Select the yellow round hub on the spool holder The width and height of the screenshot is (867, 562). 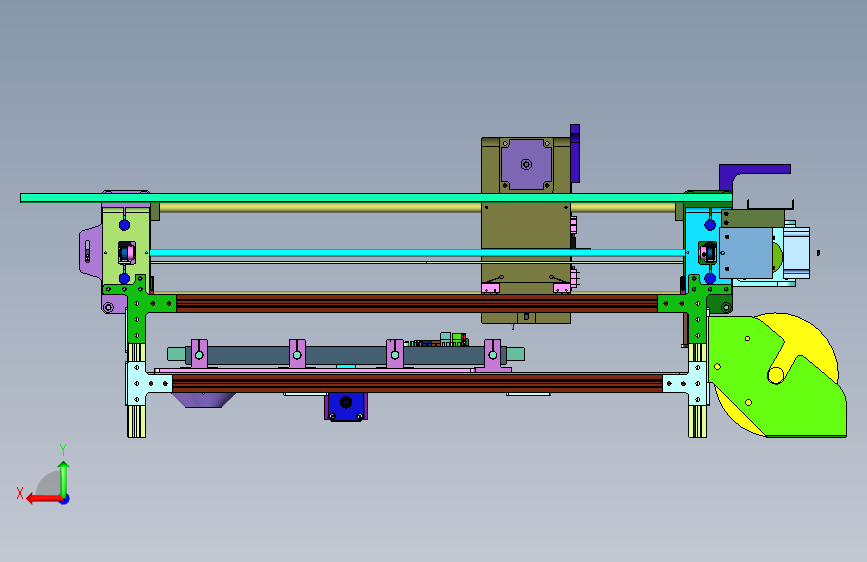[776, 375]
